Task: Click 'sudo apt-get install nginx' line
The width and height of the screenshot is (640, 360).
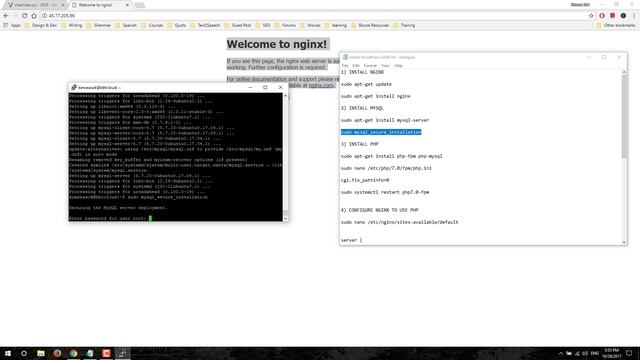Action: (x=376, y=96)
